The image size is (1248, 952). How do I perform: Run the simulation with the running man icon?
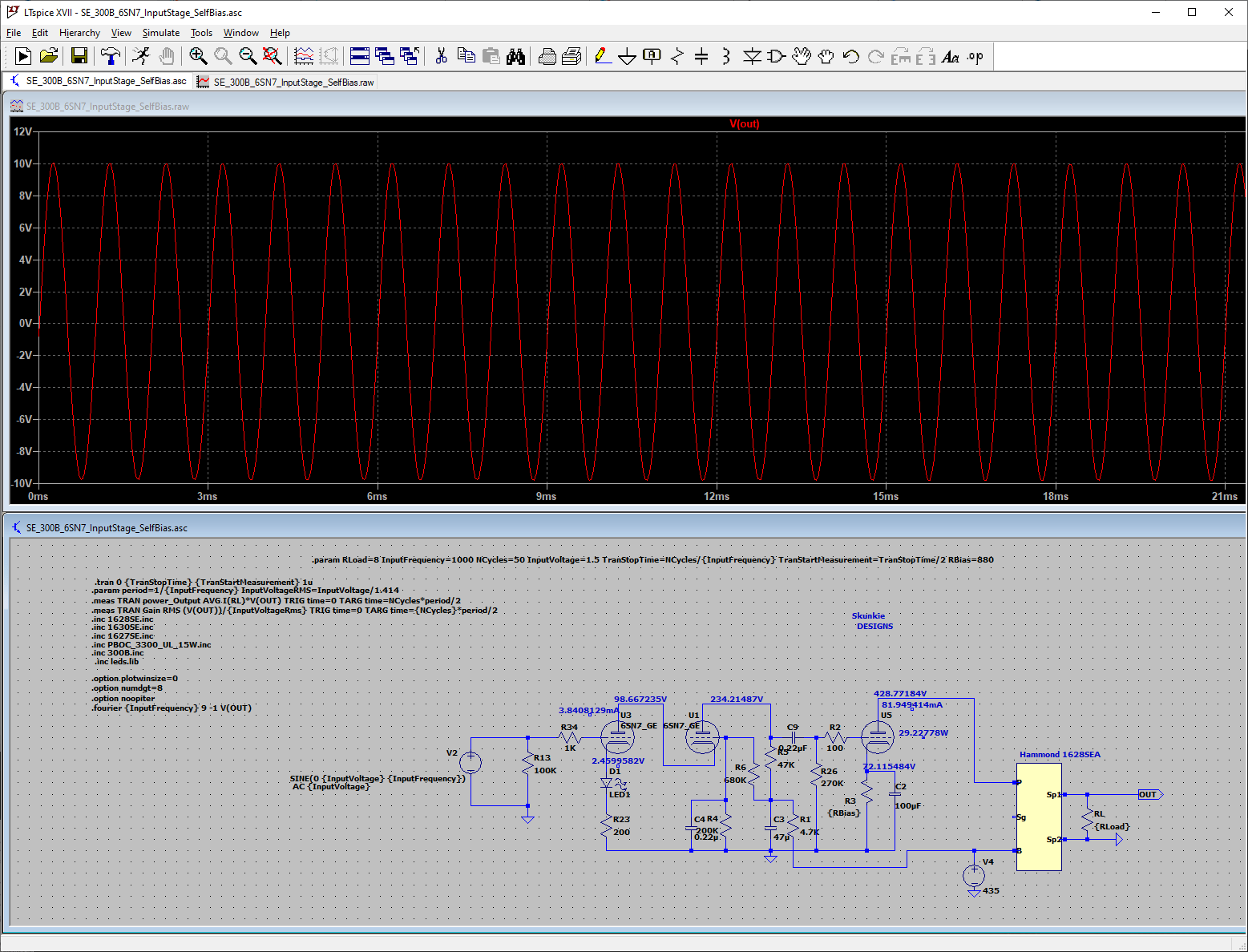click(141, 56)
